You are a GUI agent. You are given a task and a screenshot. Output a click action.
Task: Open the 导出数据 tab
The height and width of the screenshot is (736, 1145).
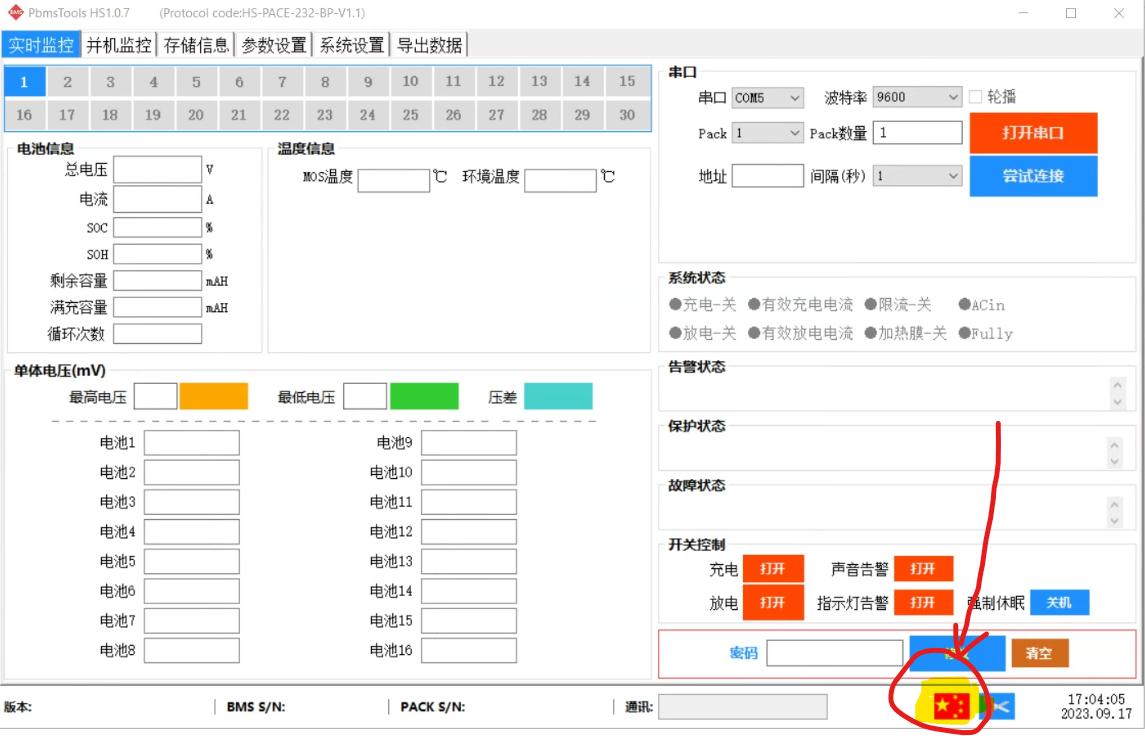tap(429, 45)
